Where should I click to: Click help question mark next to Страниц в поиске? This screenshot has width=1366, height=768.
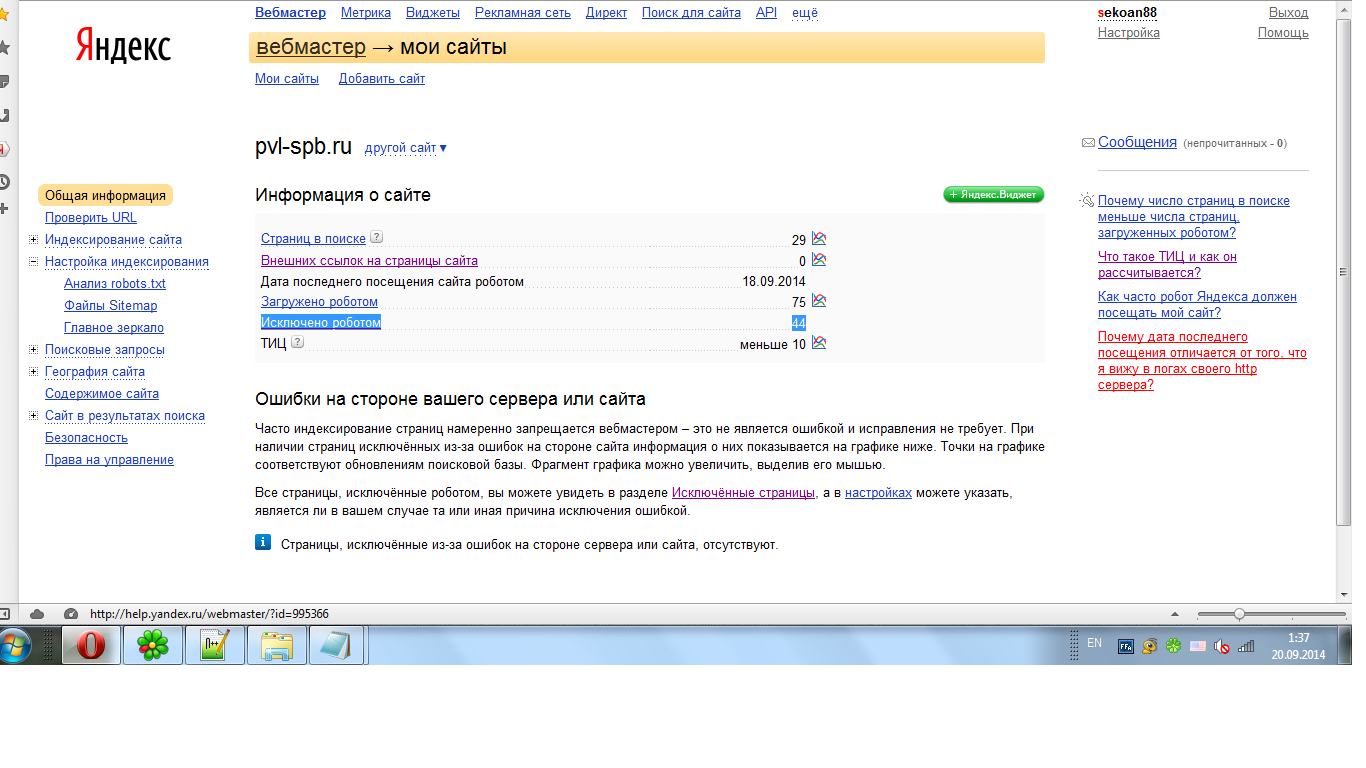click(376, 237)
